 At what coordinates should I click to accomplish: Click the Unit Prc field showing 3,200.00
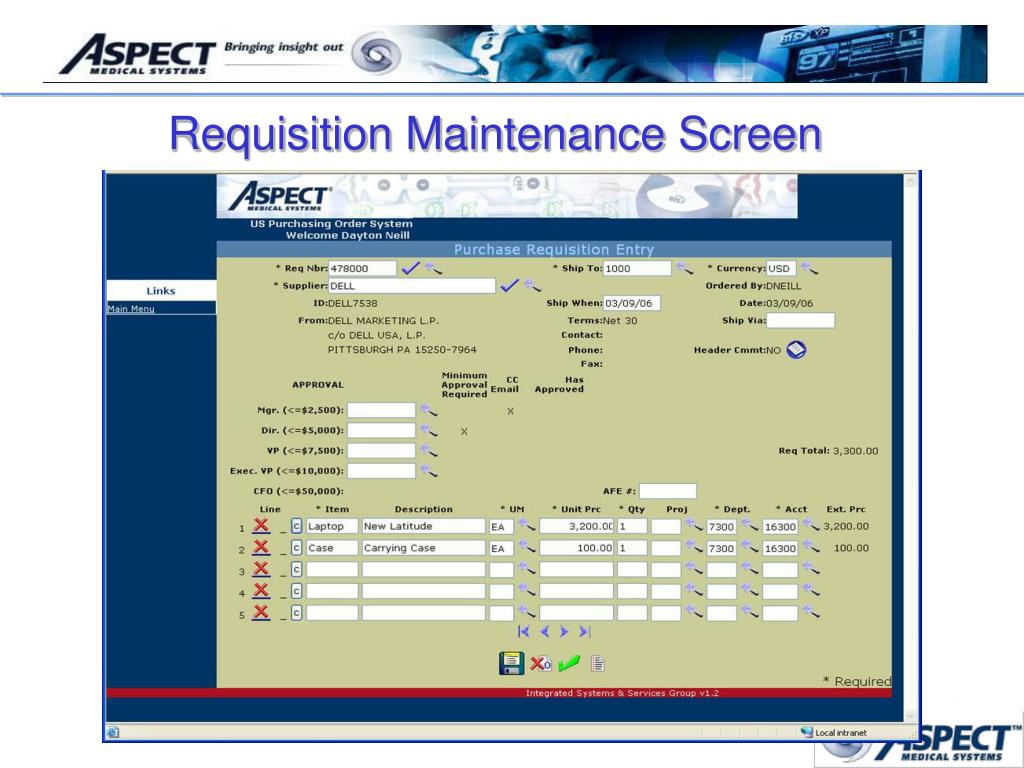point(577,526)
